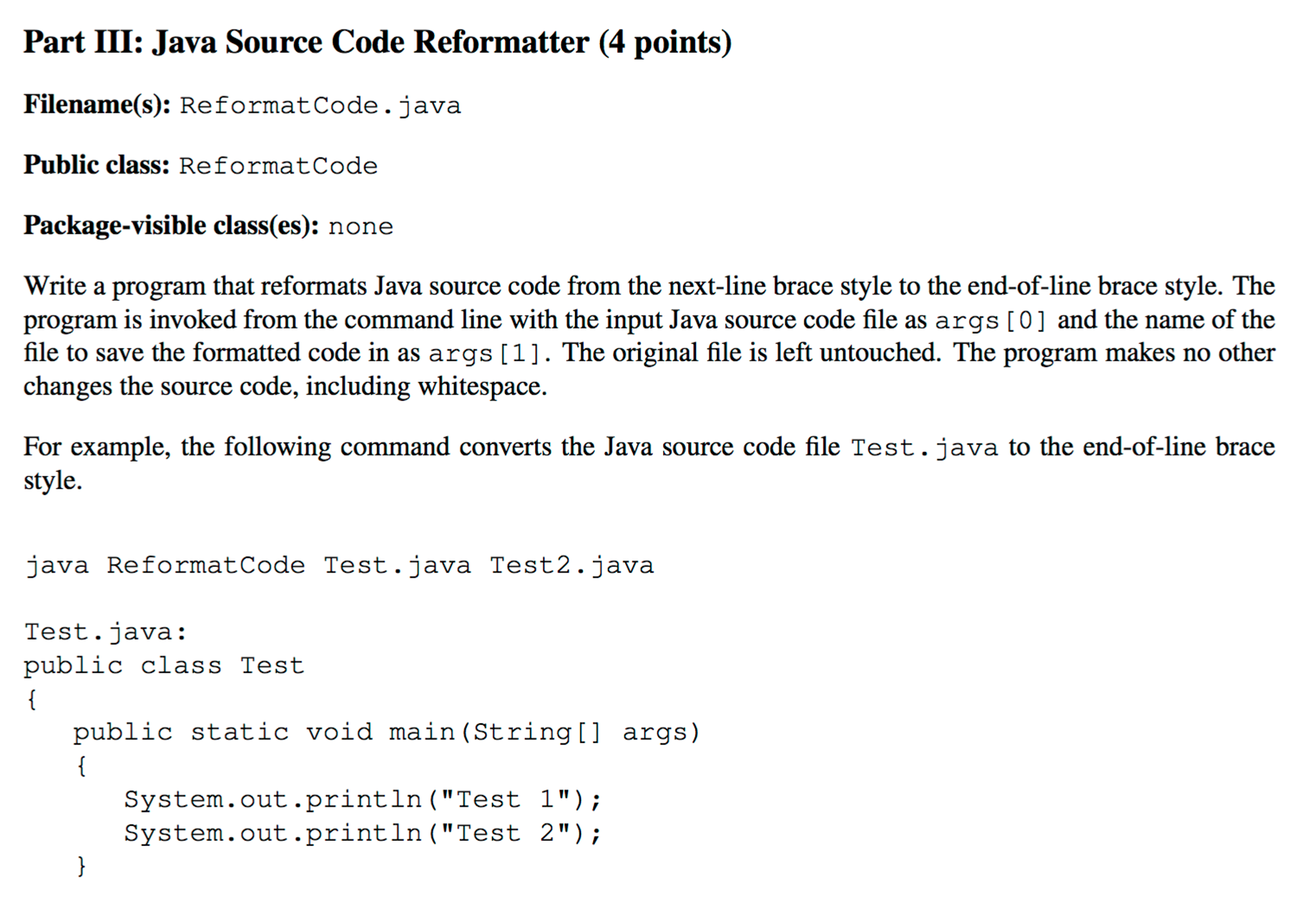
Task: Click the word 'none' after Package-visible classes
Action: (x=360, y=226)
